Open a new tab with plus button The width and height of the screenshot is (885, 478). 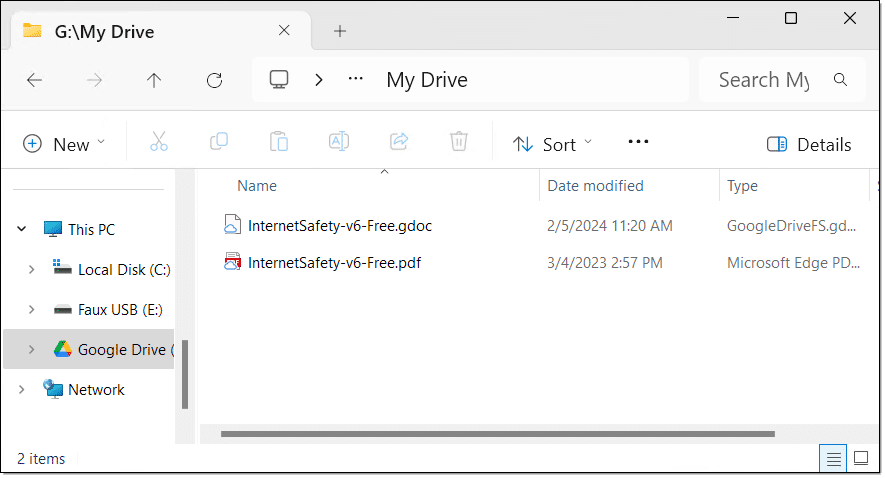point(340,31)
